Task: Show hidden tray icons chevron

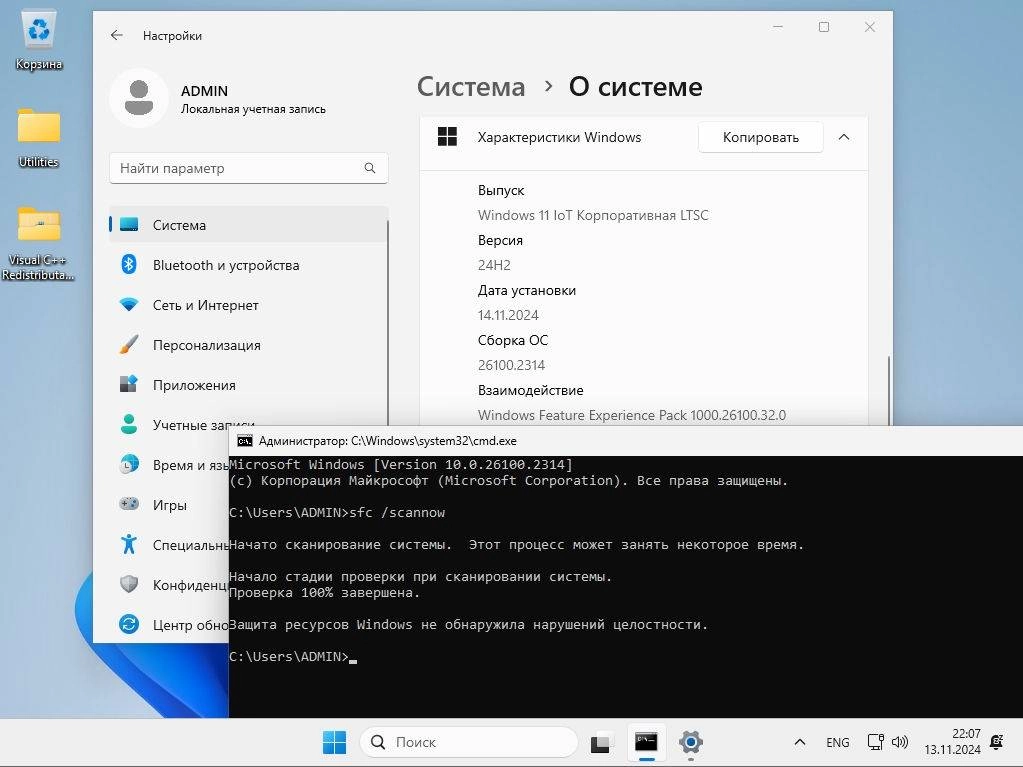Action: coord(800,742)
